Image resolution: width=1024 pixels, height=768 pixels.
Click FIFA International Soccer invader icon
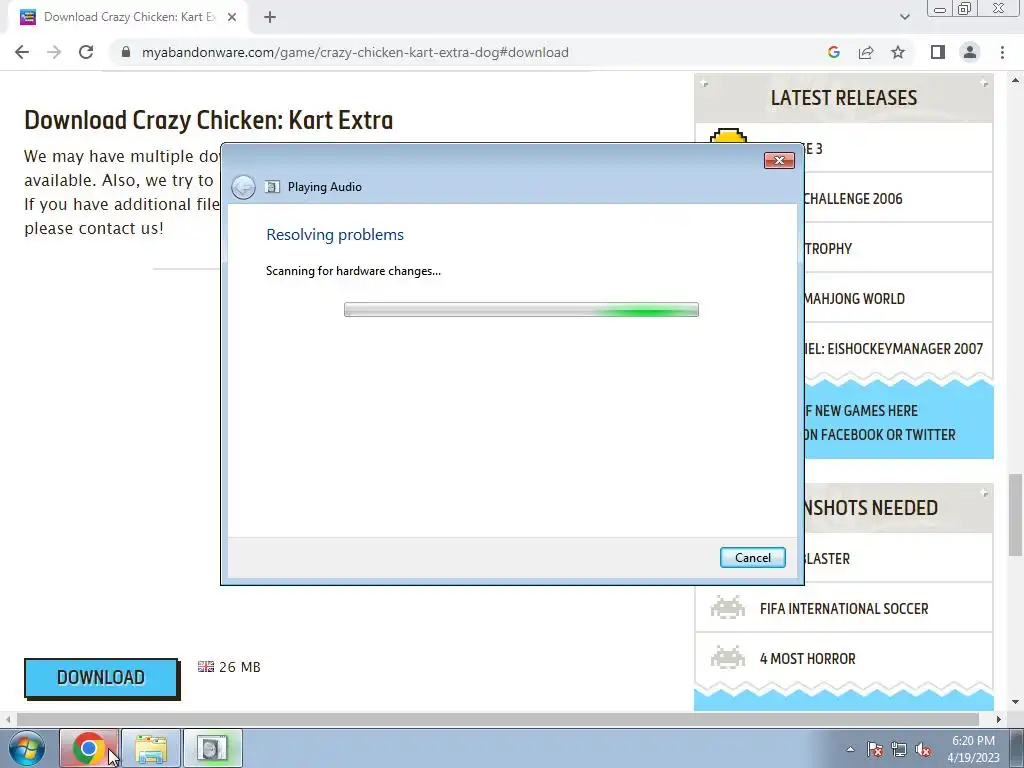728,607
